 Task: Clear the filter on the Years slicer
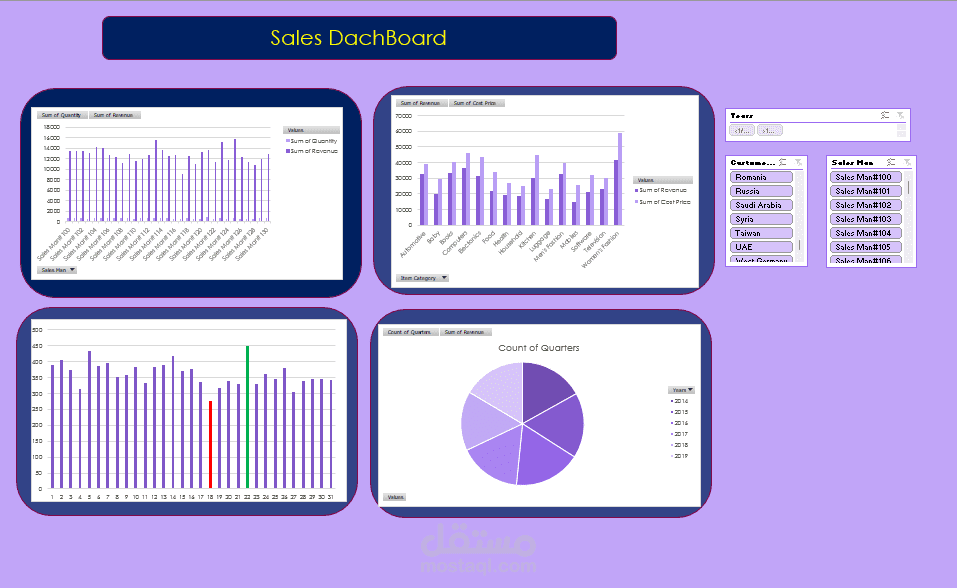(x=899, y=114)
